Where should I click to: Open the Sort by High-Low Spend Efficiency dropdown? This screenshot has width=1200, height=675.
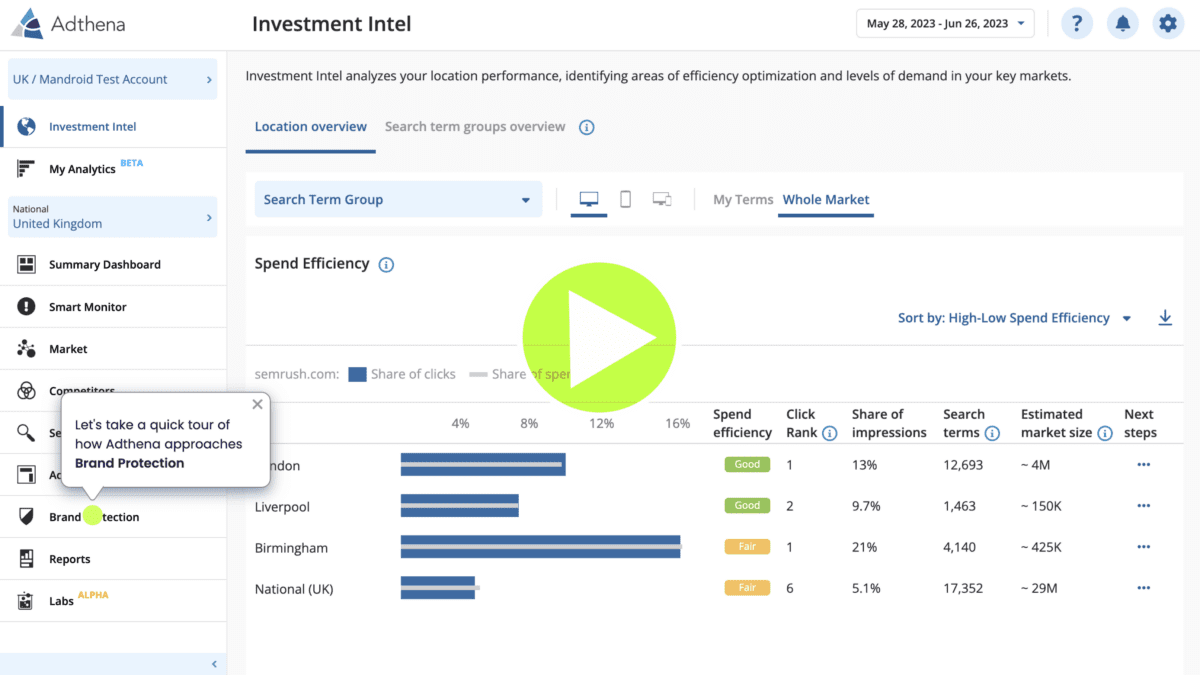[x=1014, y=318]
